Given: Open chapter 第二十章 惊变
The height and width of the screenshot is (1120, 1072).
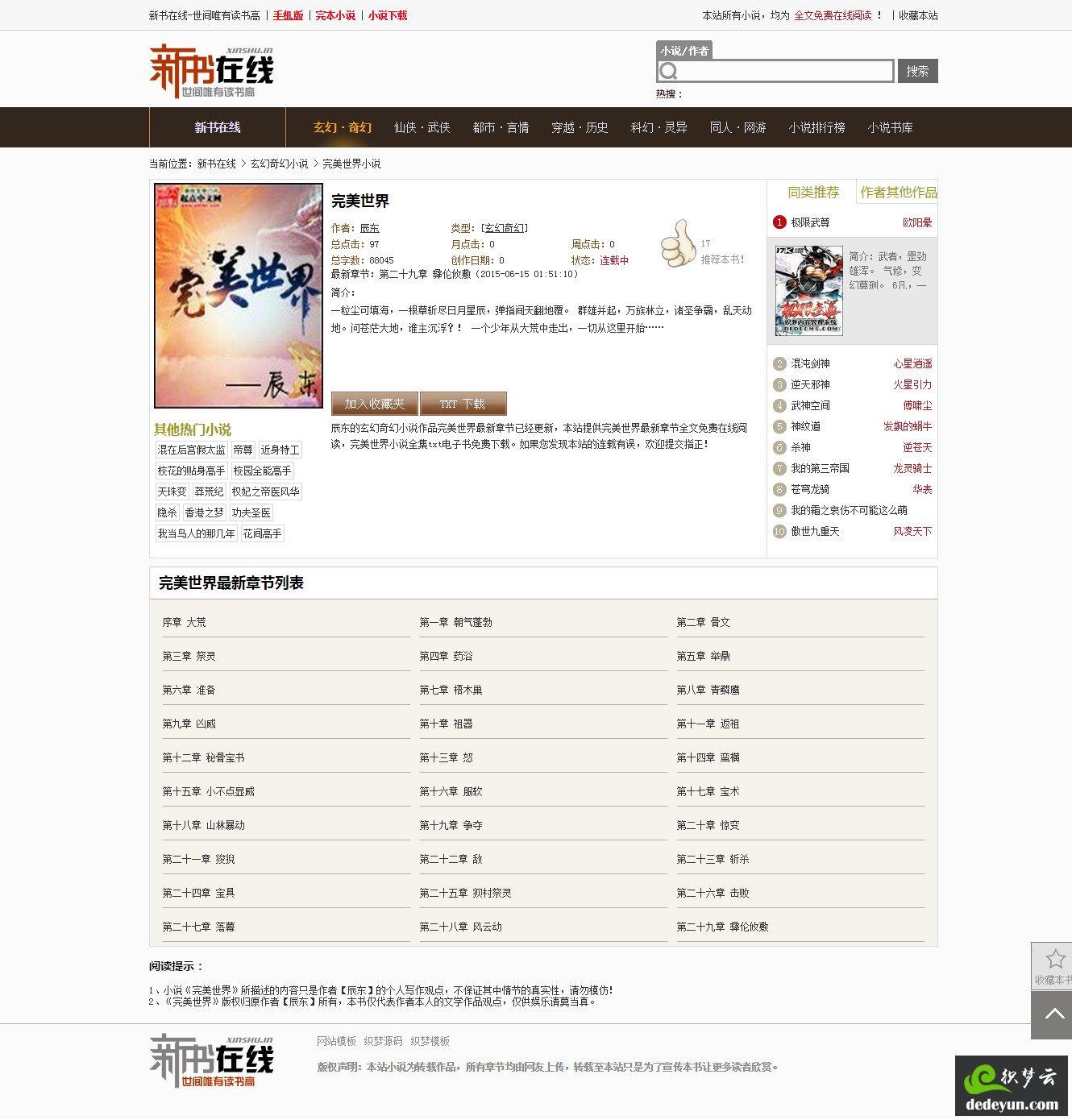Looking at the screenshot, I should coord(708,825).
